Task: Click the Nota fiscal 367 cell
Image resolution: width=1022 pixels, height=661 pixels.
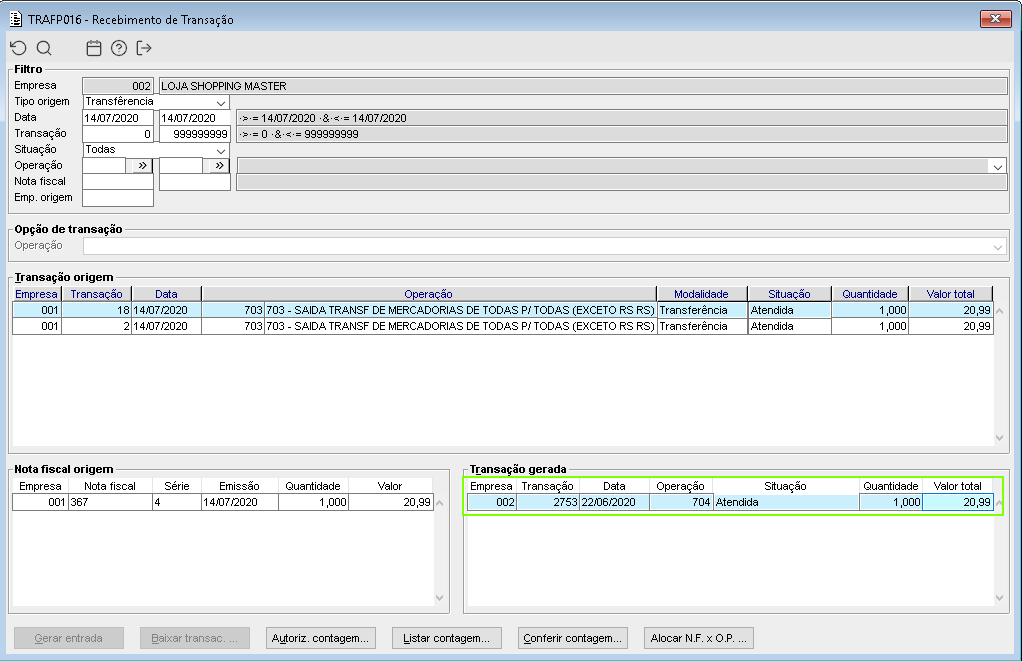Action: (x=110, y=502)
